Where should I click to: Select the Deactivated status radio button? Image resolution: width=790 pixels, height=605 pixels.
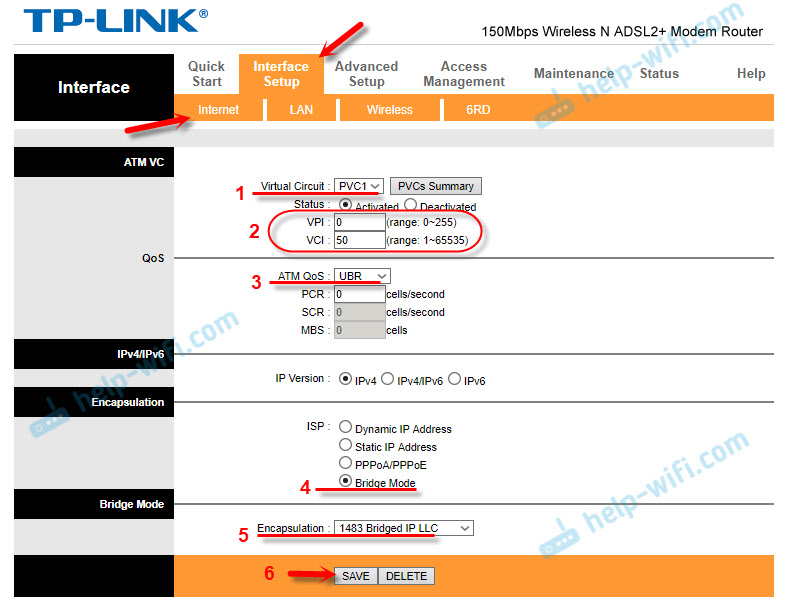click(411, 205)
